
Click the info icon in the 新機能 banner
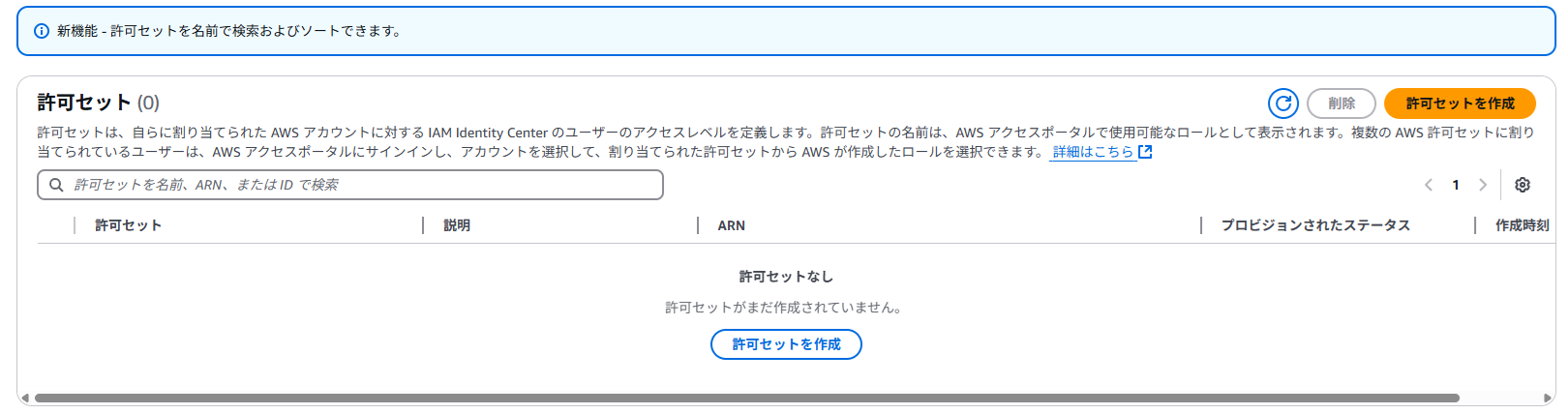click(x=42, y=31)
